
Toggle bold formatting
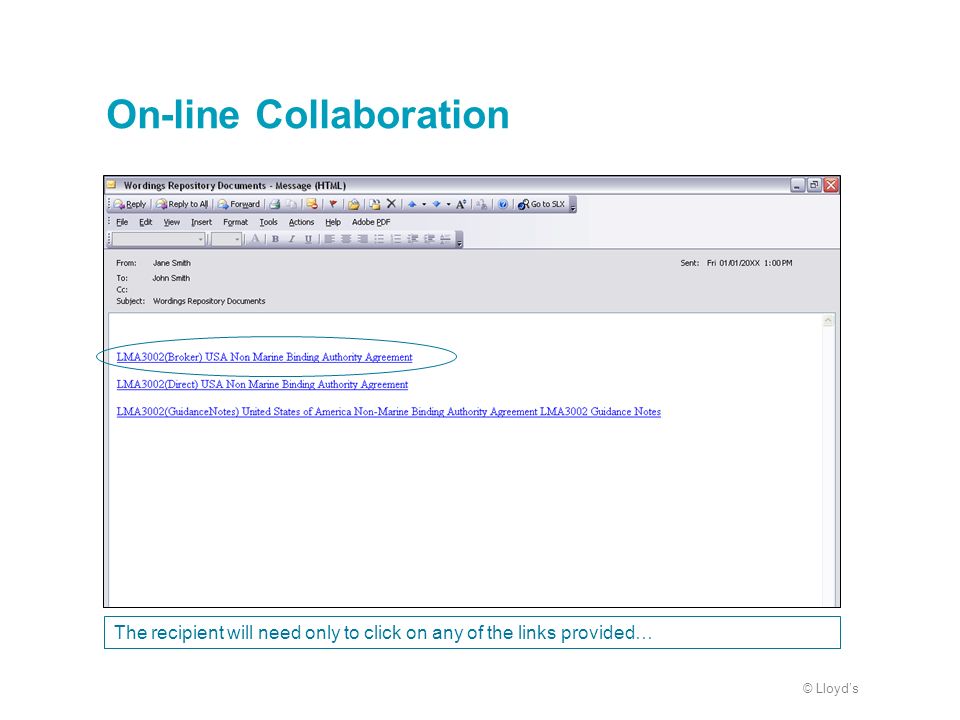[276, 239]
